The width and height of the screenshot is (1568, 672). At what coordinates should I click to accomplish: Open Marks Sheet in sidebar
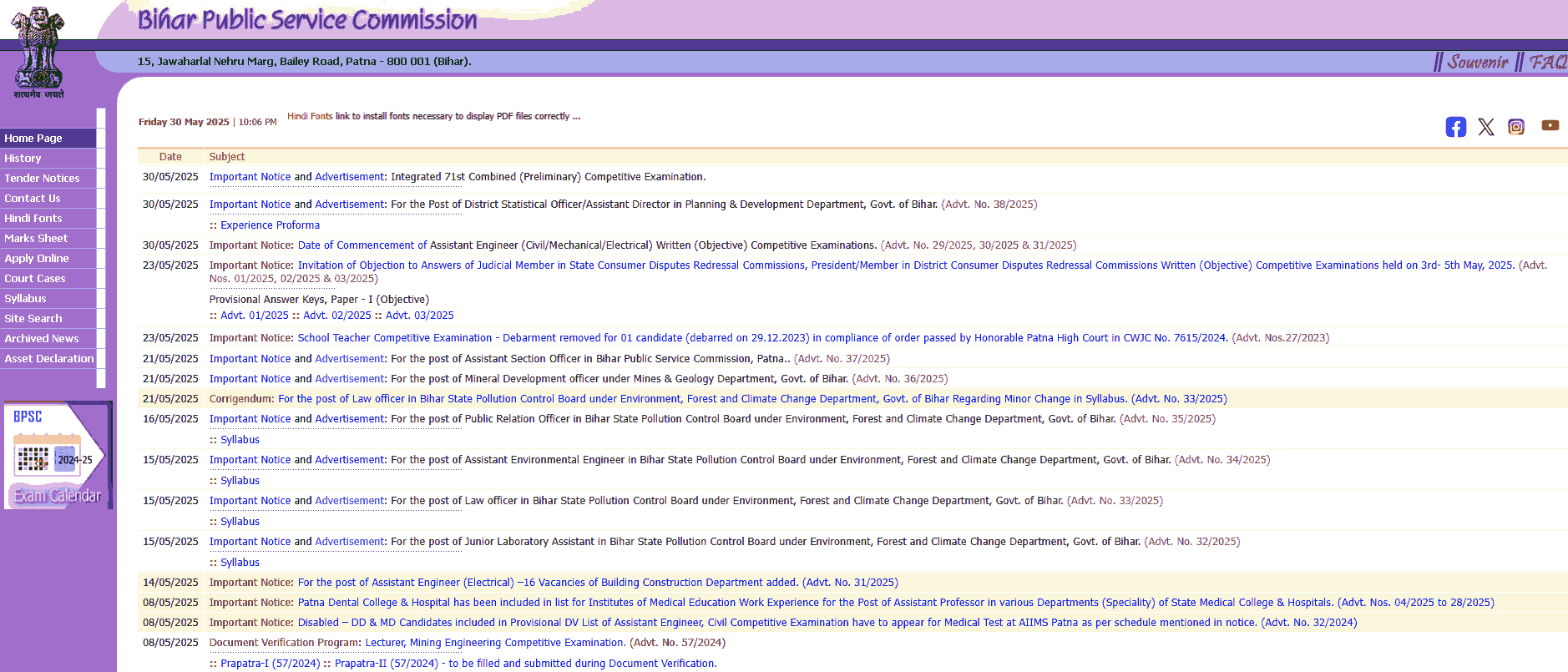tap(48, 239)
